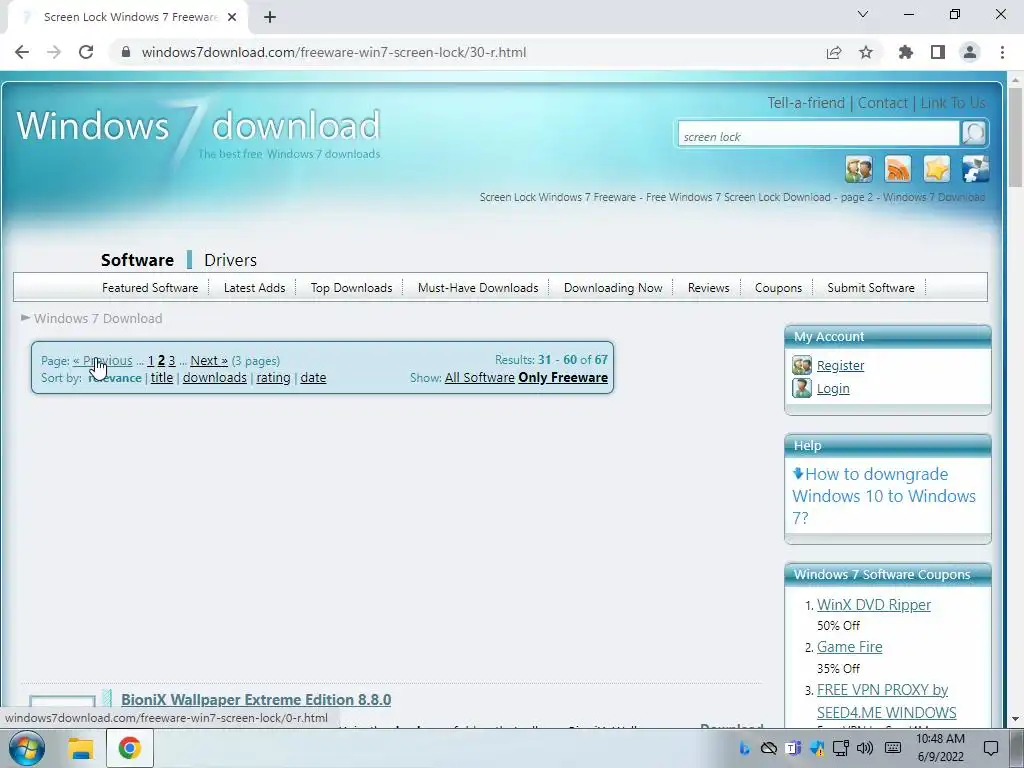Click the screen lock search field
The image size is (1024, 768).
(x=819, y=134)
